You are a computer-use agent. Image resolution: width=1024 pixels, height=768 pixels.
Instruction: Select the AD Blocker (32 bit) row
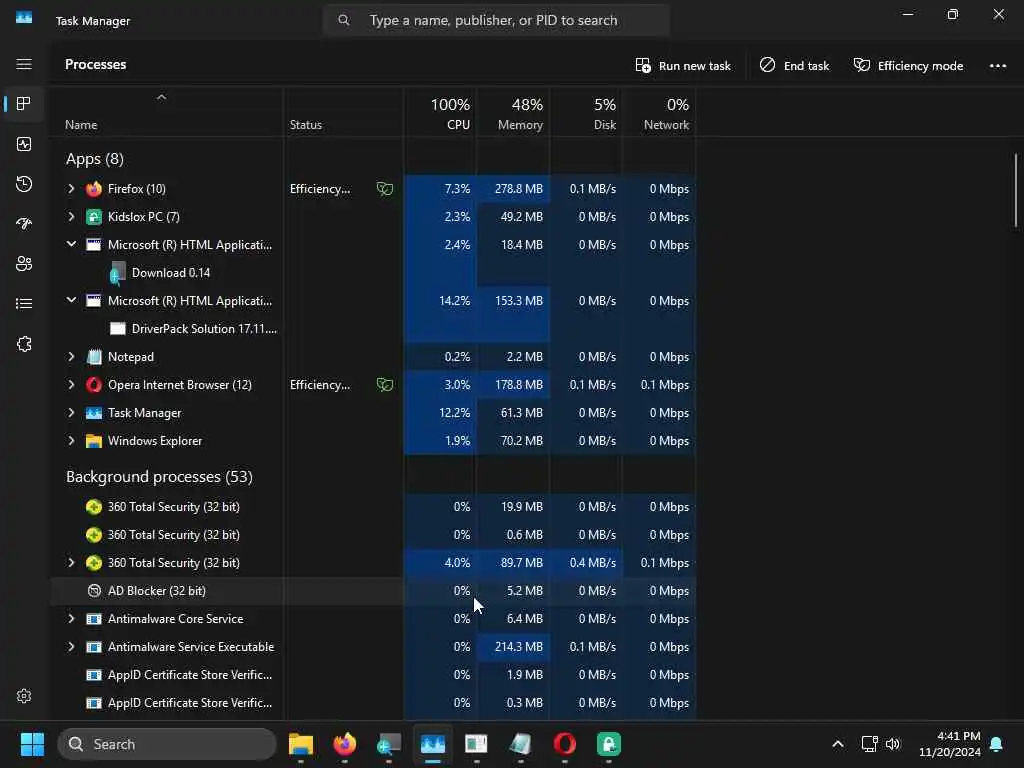[x=373, y=590]
